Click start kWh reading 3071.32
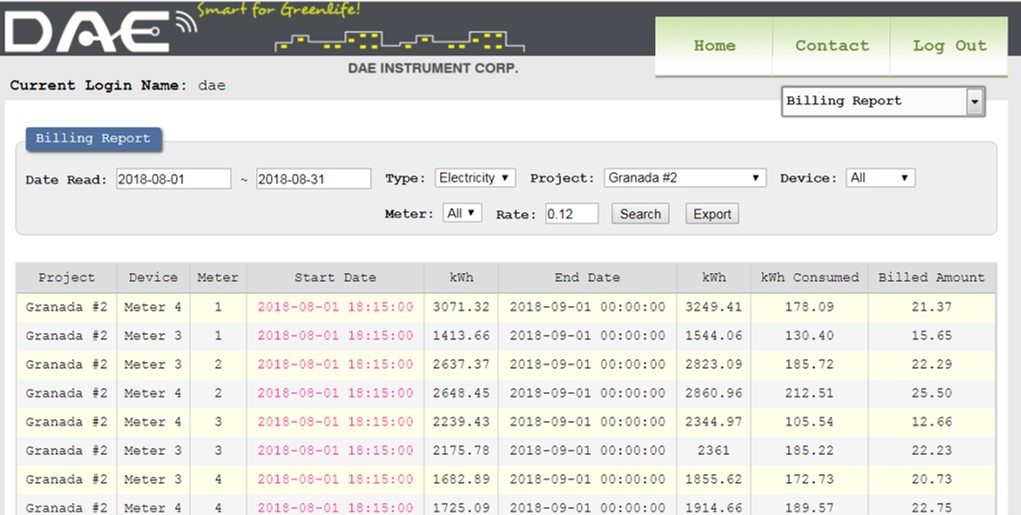1021x515 pixels. (461, 307)
